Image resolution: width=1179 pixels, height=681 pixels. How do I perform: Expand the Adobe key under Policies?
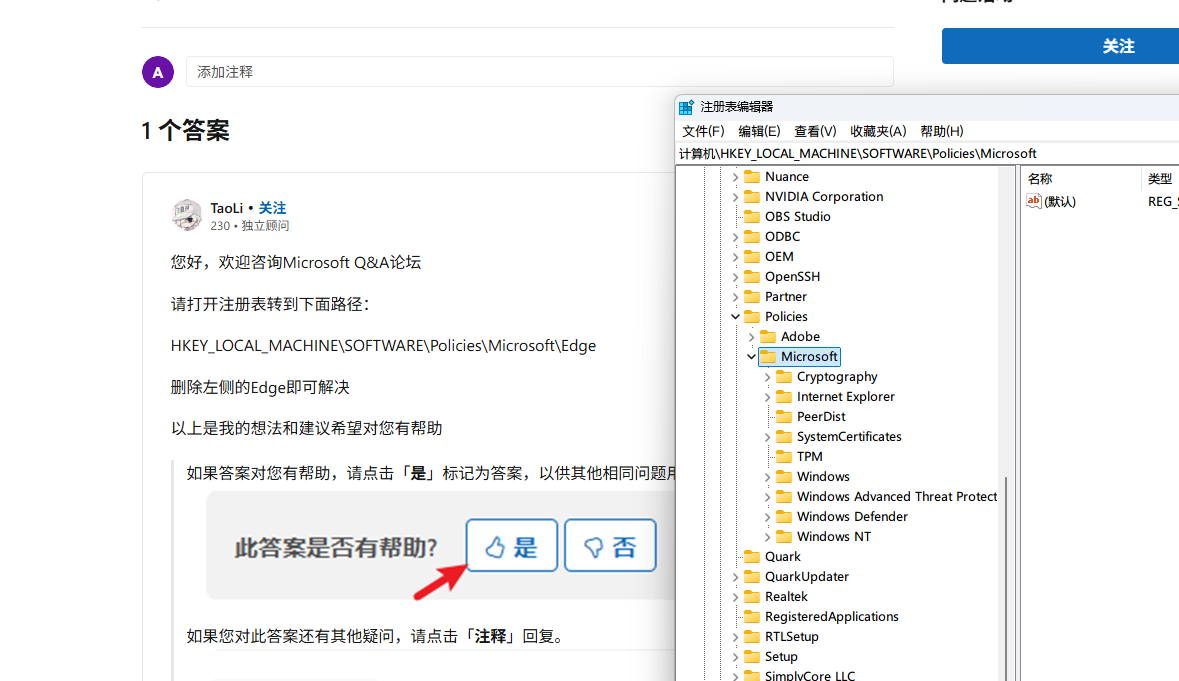pos(751,337)
